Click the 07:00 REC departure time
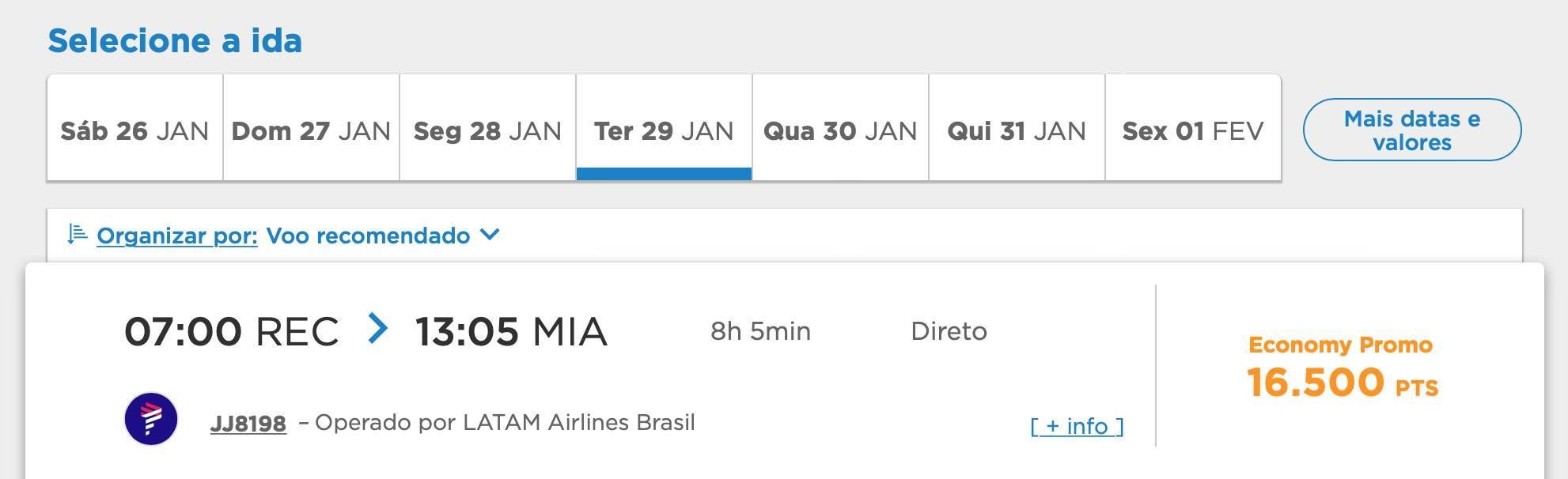This screenshot has width=1568, height=479. coord(232,331)
